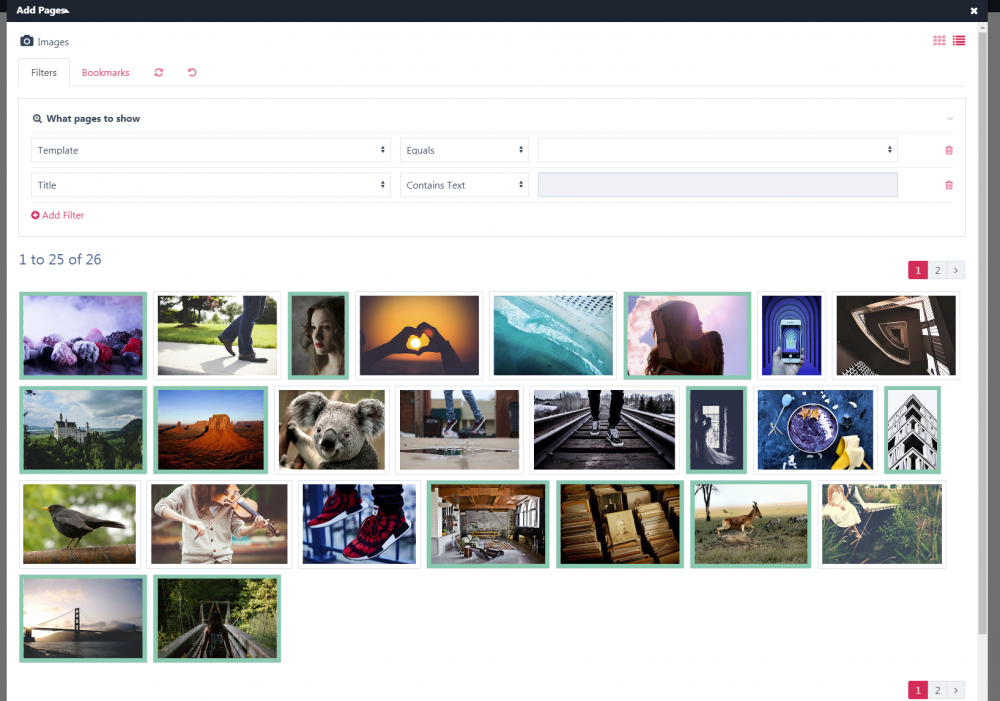Reset filters using the undo icon
The height and width of the screenshot is (701, 1000).
(x=192, y=72)
